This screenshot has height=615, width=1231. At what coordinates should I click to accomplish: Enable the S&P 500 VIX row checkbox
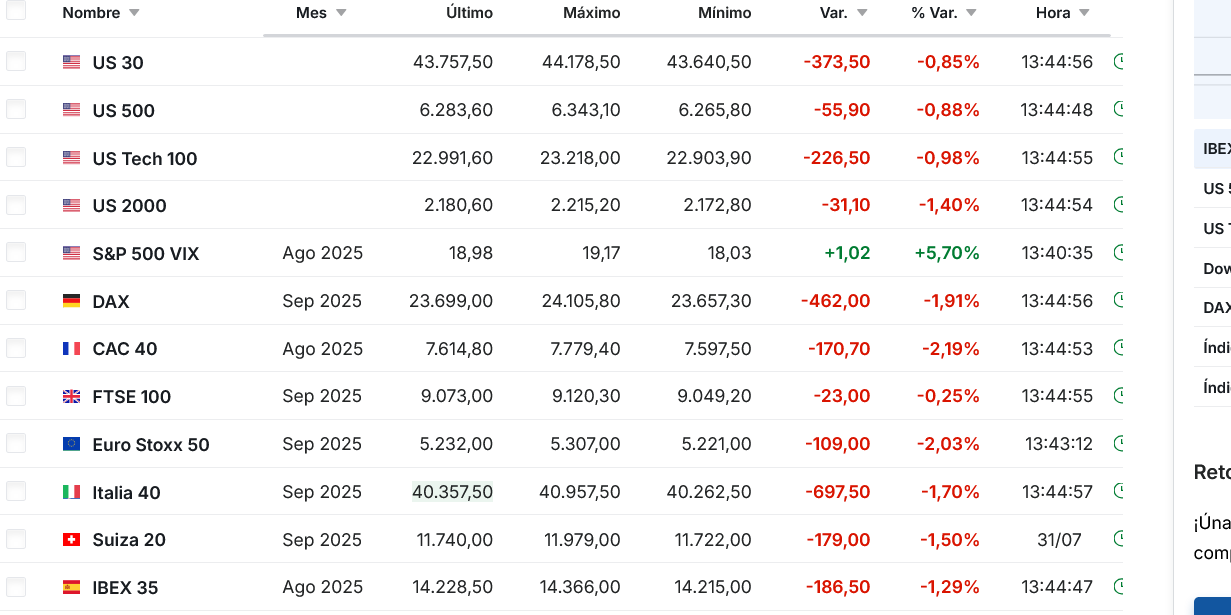(16, 253)
